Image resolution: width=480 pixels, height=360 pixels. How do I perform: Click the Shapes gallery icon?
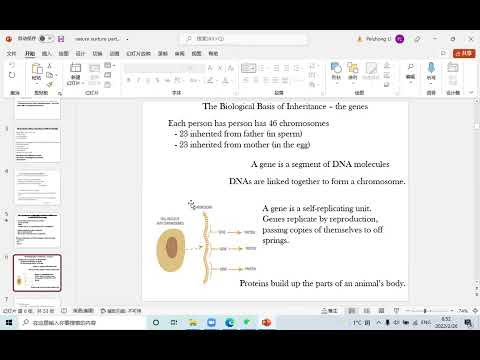point(336,68)
